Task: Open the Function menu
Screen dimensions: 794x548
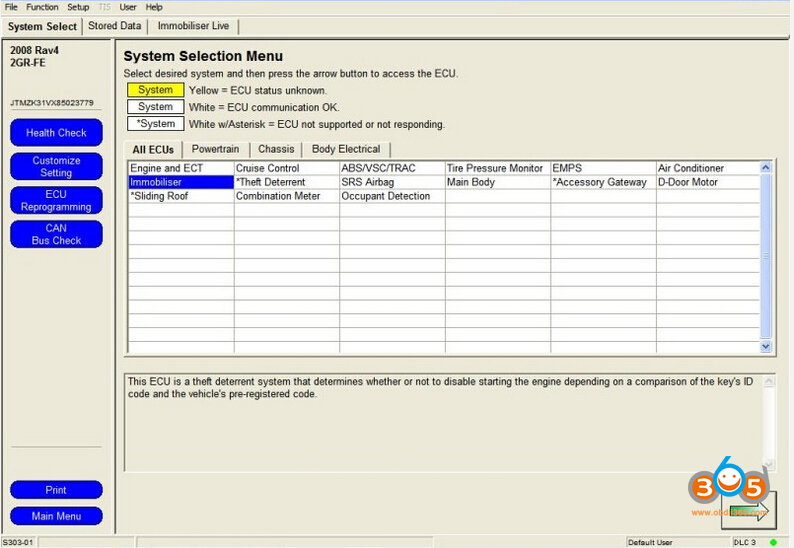Action: 42,7
